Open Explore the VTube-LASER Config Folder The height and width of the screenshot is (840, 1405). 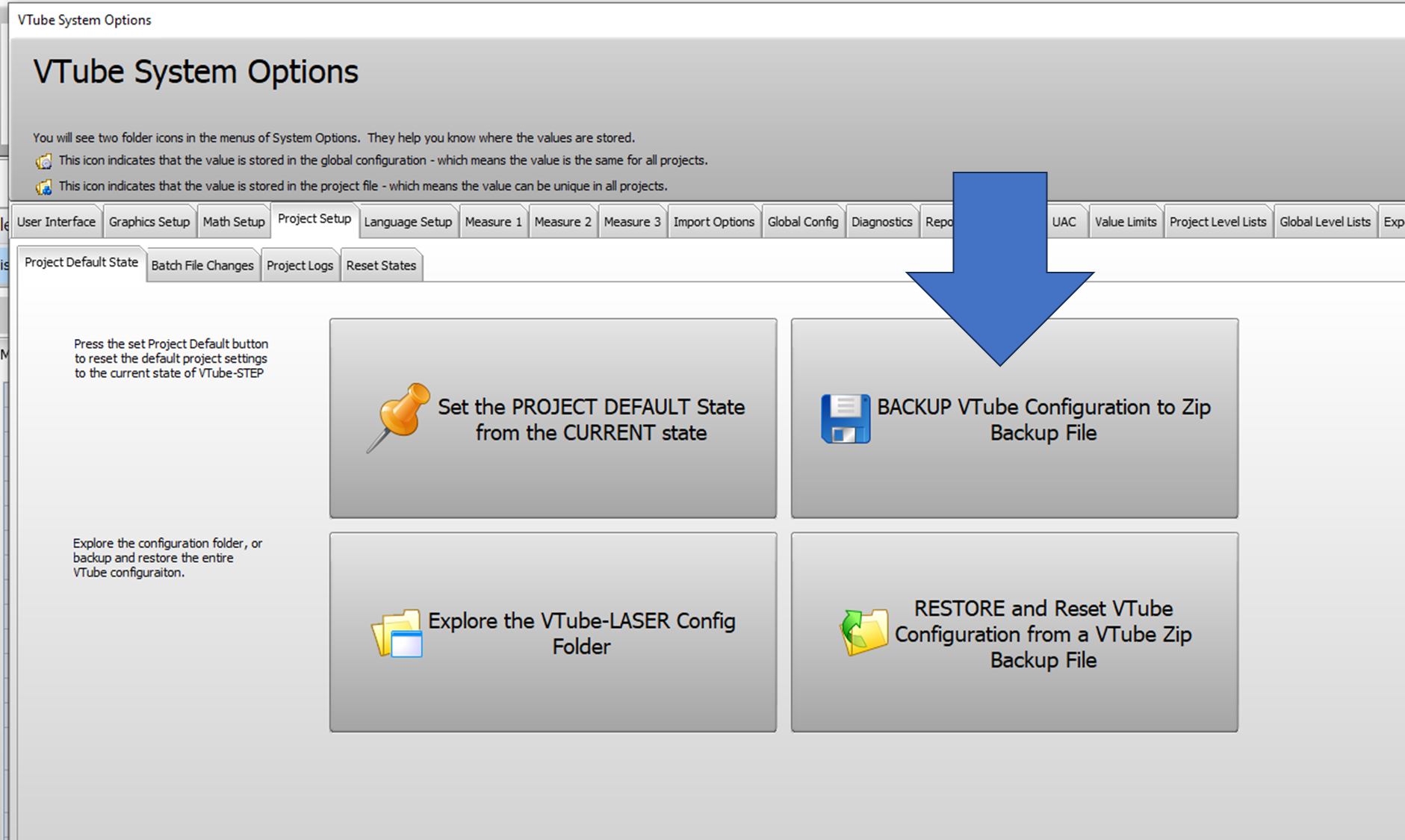point(553,632)
